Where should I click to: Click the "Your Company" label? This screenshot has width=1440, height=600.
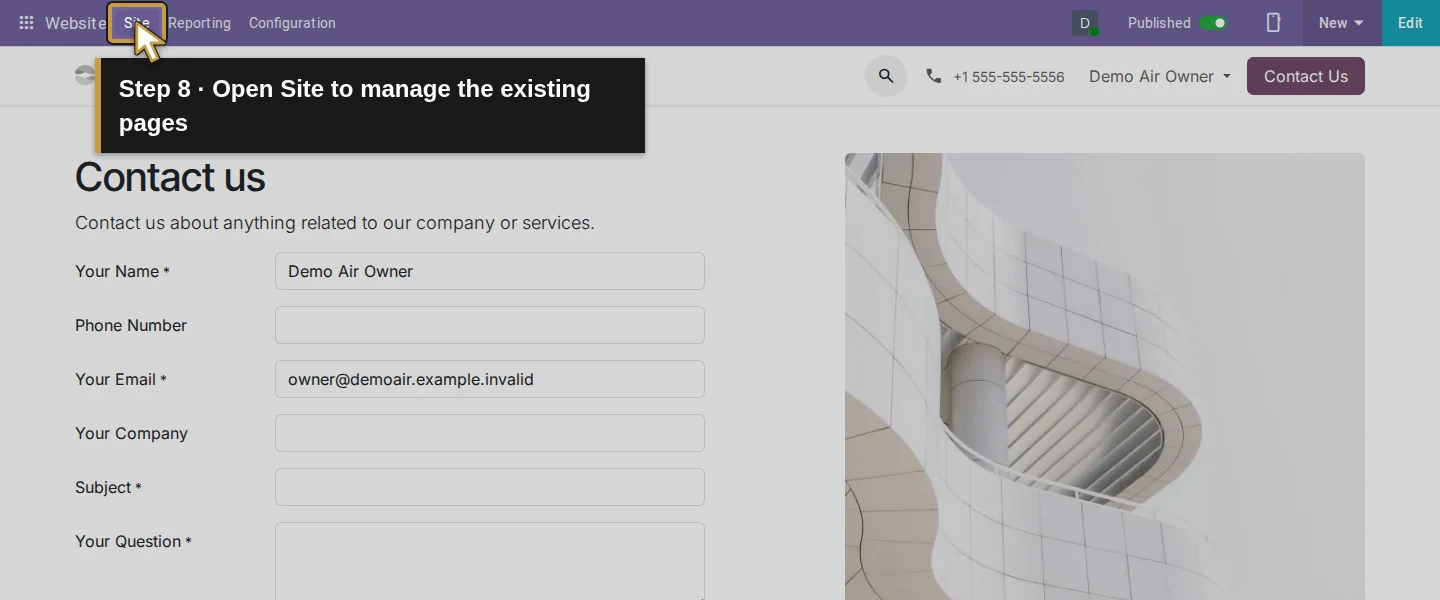coord(131,433)
